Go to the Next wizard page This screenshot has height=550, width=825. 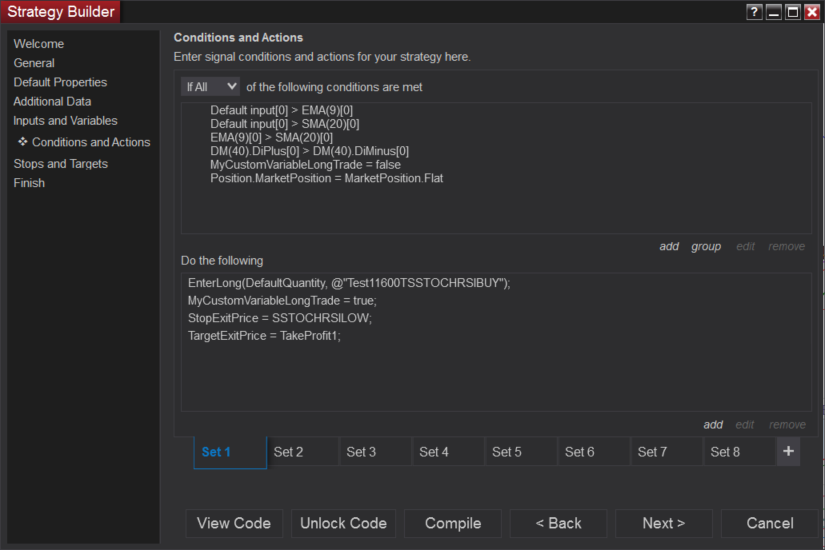click(x=663, y=523)
